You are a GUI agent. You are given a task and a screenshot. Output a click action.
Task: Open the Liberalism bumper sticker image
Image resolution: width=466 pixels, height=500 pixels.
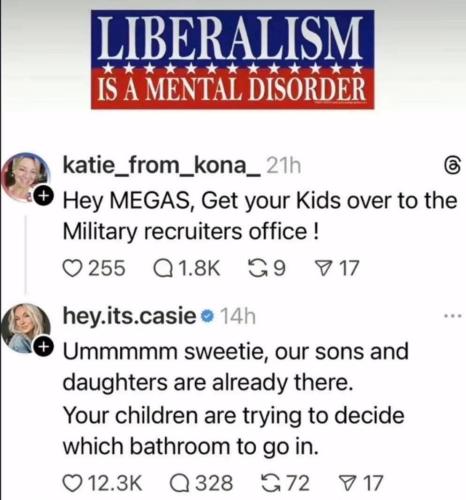(233, 59)
